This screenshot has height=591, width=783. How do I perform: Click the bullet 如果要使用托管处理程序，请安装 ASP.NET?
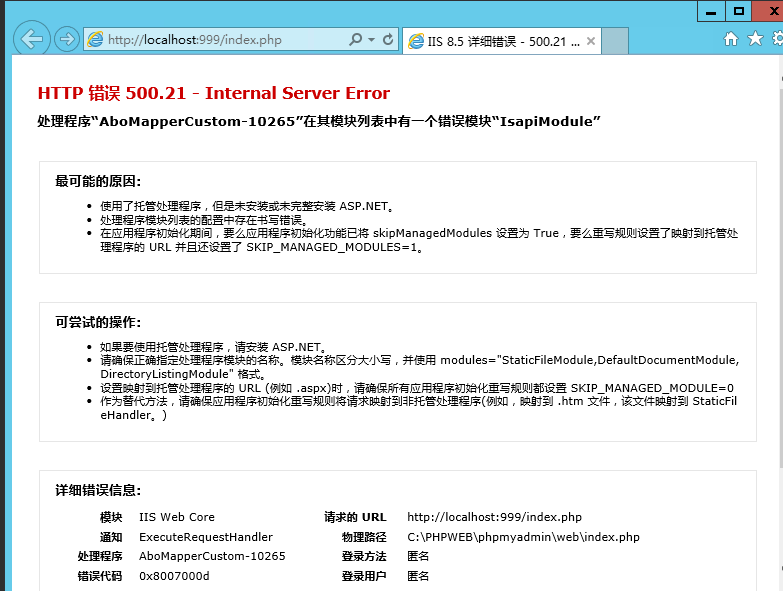click(213, 347)
